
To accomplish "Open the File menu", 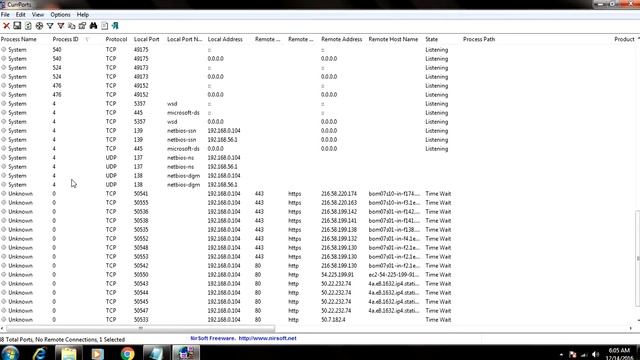I will [5, 14].
